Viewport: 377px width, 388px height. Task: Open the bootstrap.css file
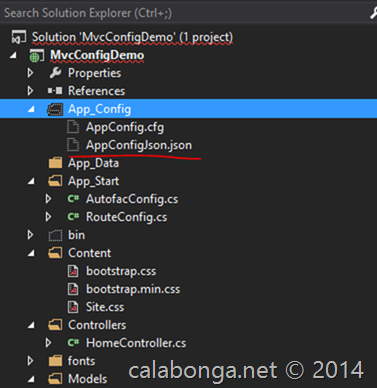(x=121, y=271)
